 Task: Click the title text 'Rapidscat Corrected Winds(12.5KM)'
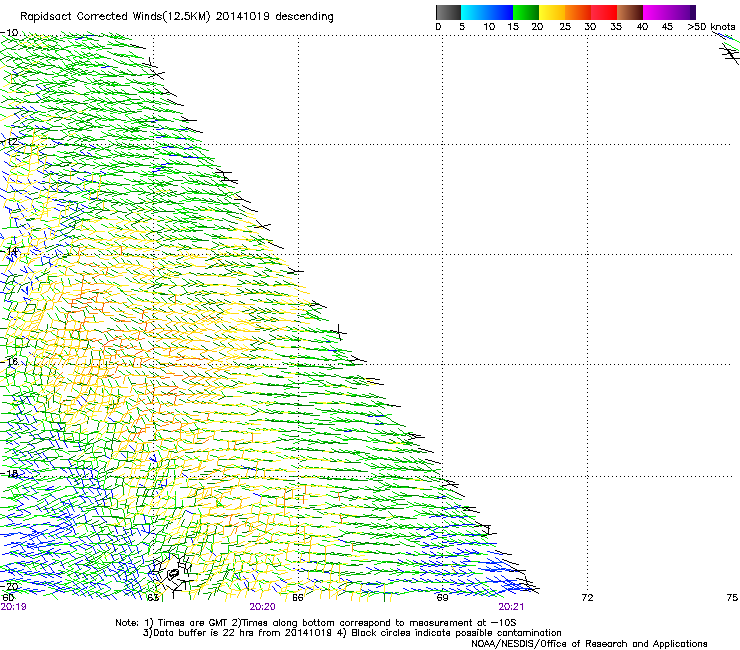pos(115,17)
